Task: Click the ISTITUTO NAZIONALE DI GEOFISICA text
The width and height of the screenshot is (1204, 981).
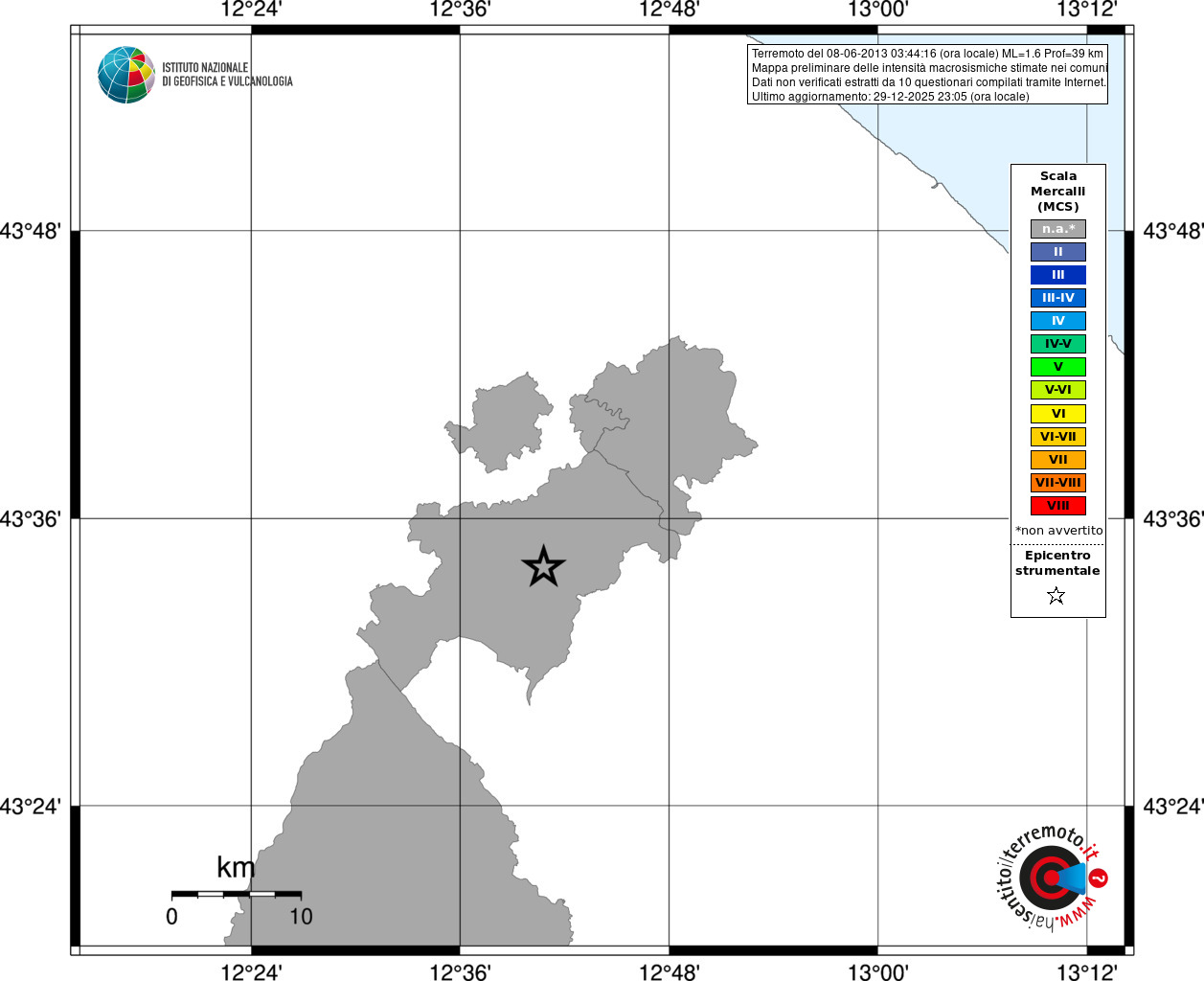Action: 227,75
